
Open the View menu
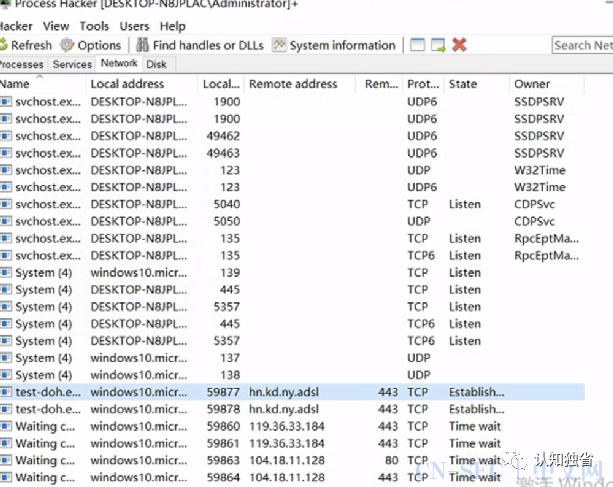pyautogui.click(x=56, y=26)
